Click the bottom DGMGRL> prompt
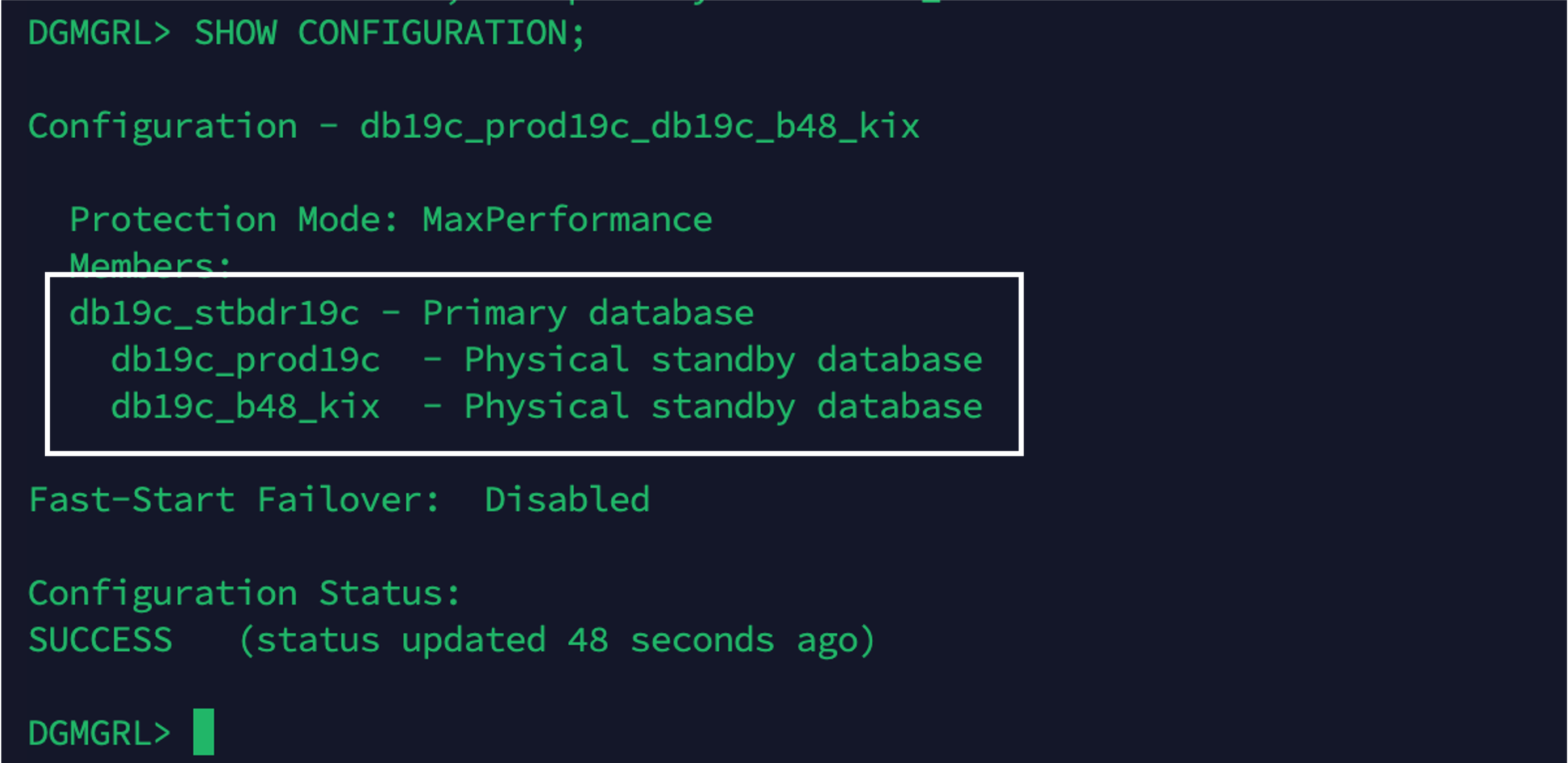 [99, 733]
